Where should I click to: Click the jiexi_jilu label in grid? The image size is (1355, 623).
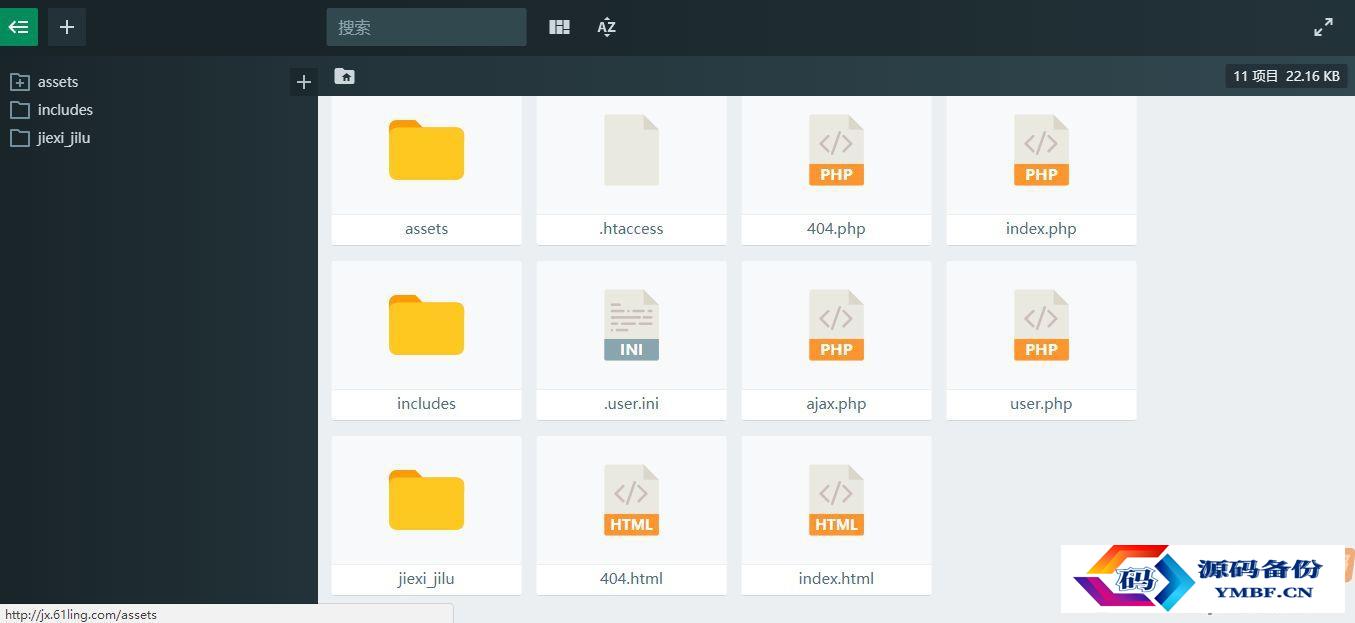coord(426,579)
